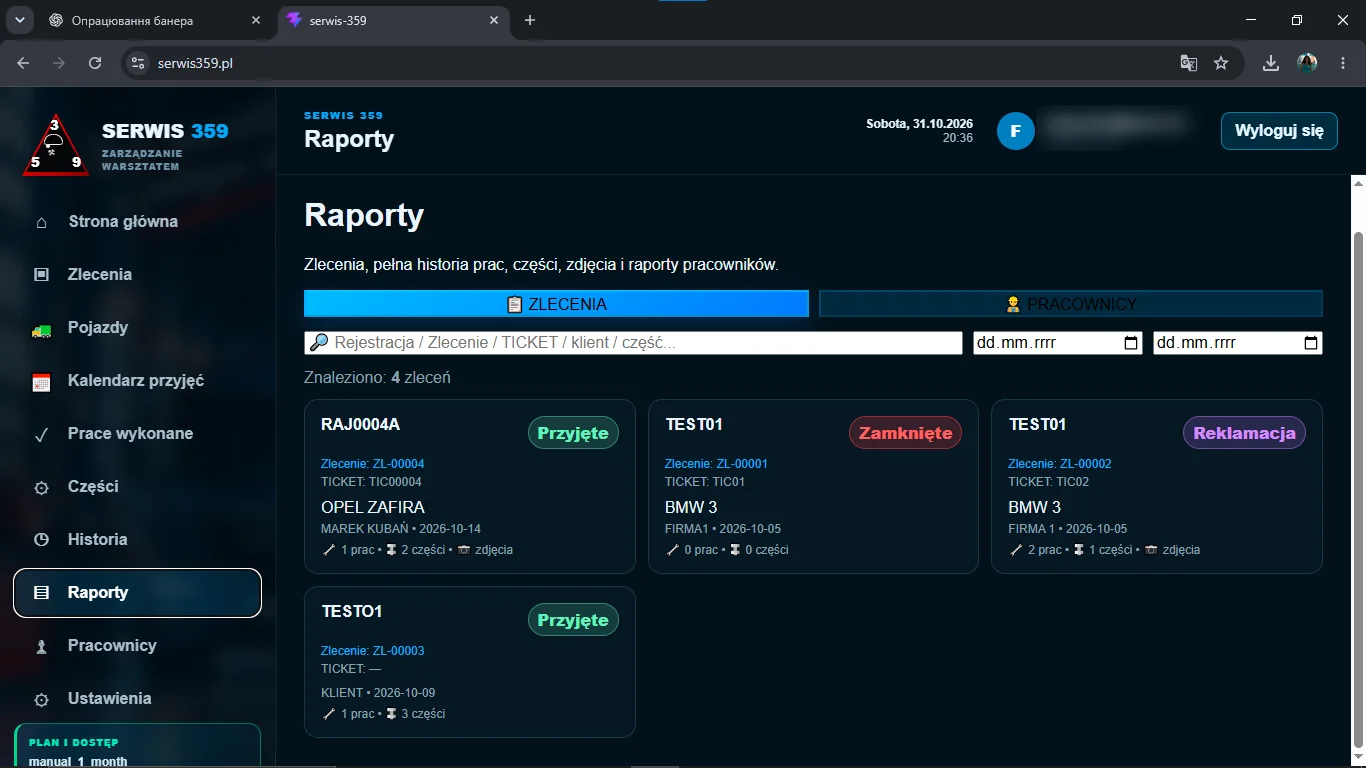Click the clock icon beside Historia
The height and width of the screenshot is (768, 1366).
pyautogui.click(x=41, y=540)
